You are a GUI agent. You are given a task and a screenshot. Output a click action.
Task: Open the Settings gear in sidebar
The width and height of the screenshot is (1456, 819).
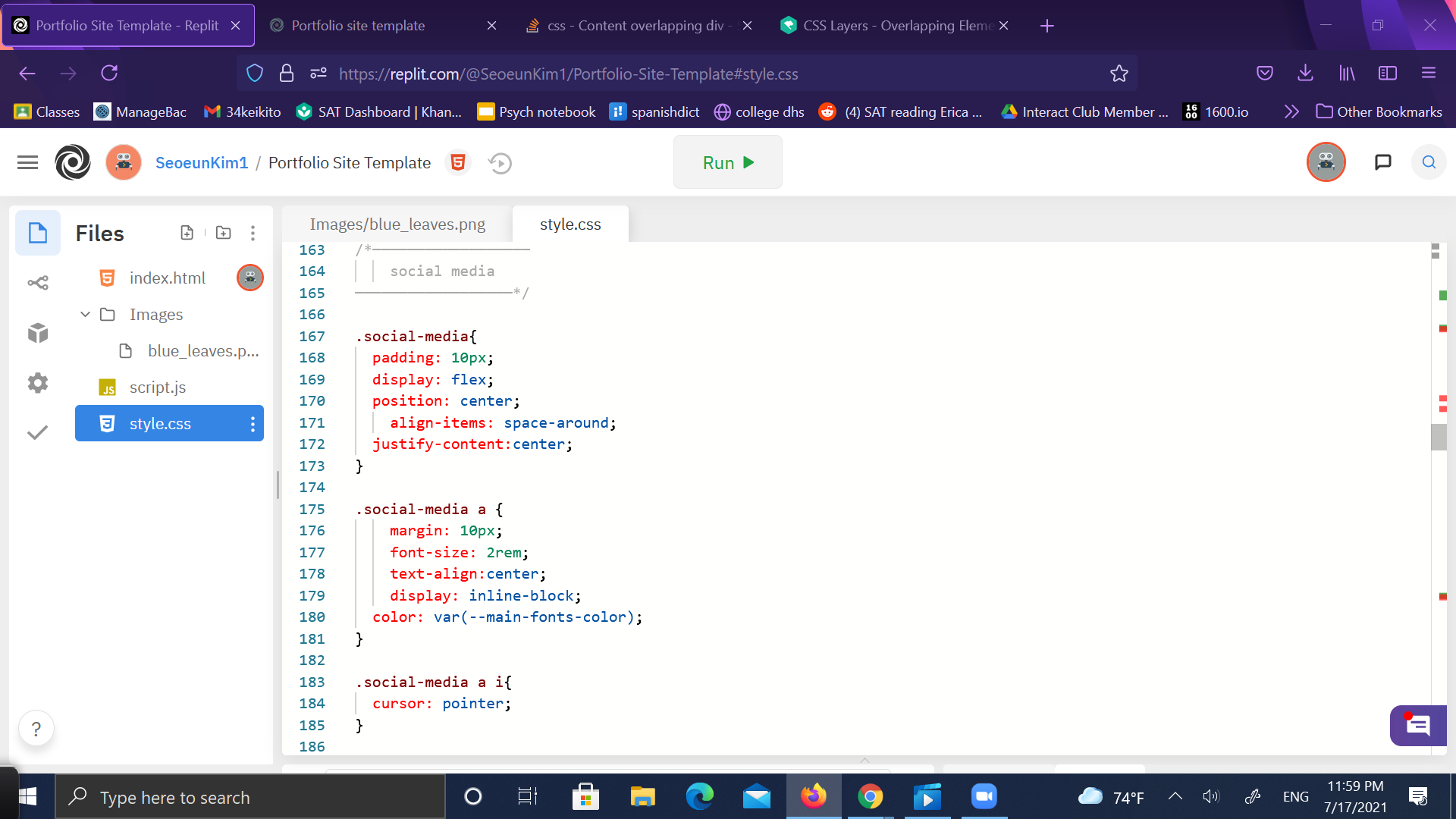pyautogui.click(x=38, y=383)
